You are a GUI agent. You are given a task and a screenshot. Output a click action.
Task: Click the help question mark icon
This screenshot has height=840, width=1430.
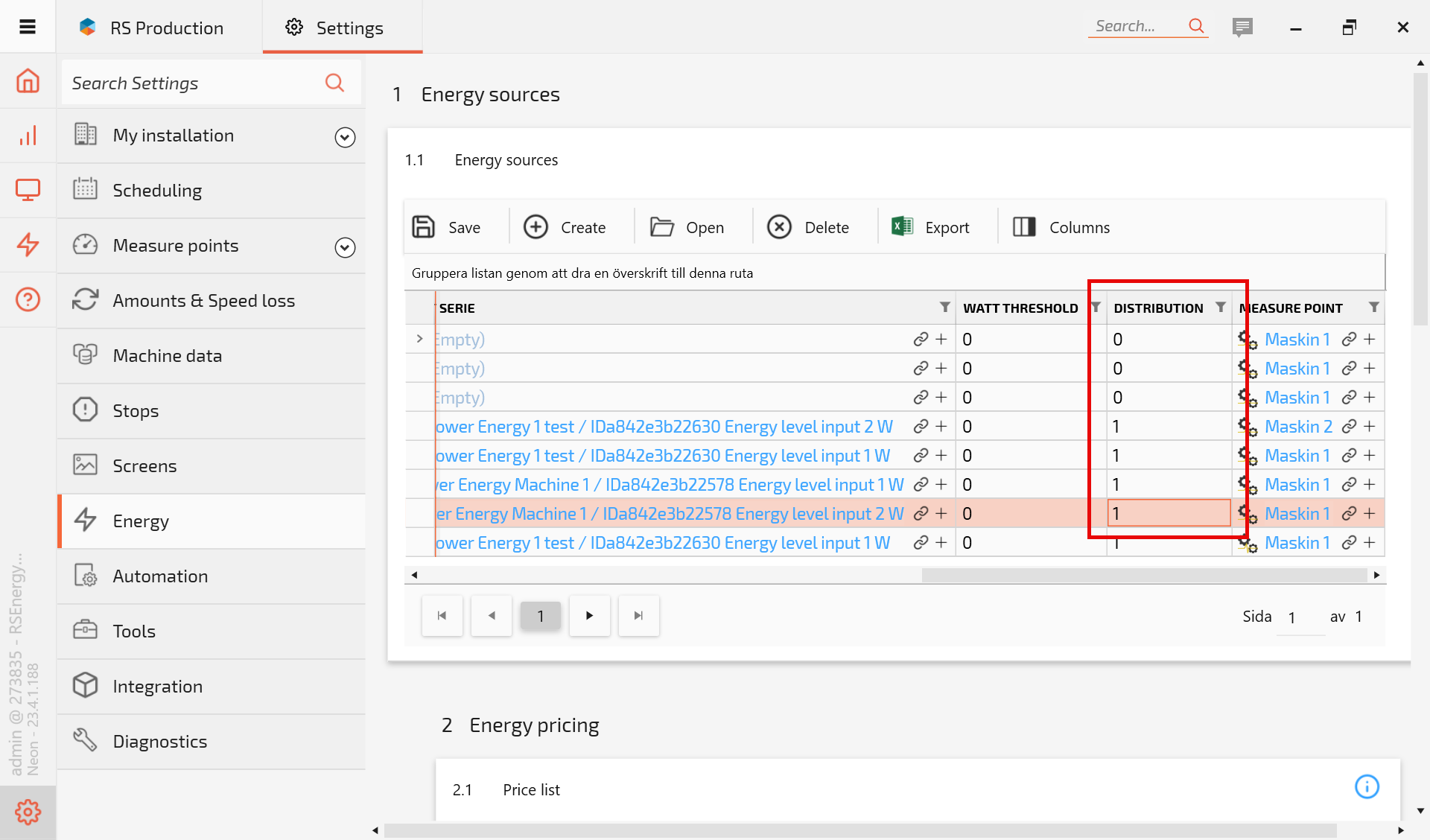point(28,299)
